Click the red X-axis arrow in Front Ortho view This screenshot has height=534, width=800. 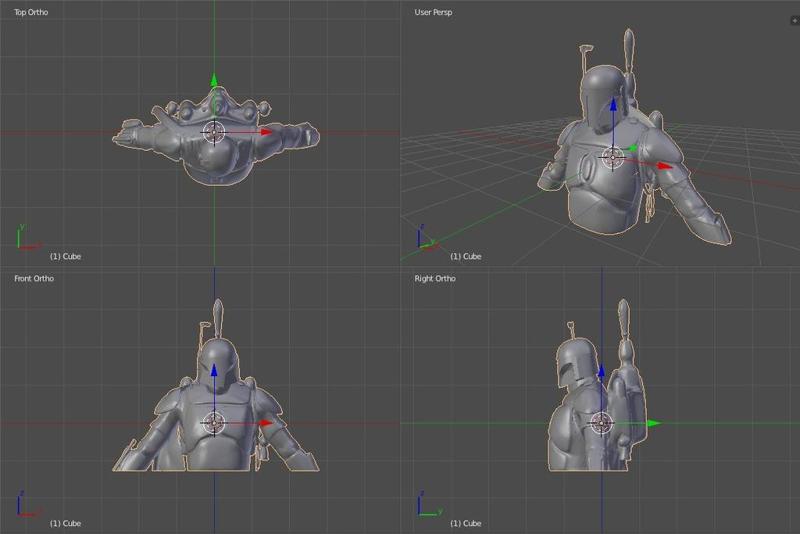coord(266,423)
